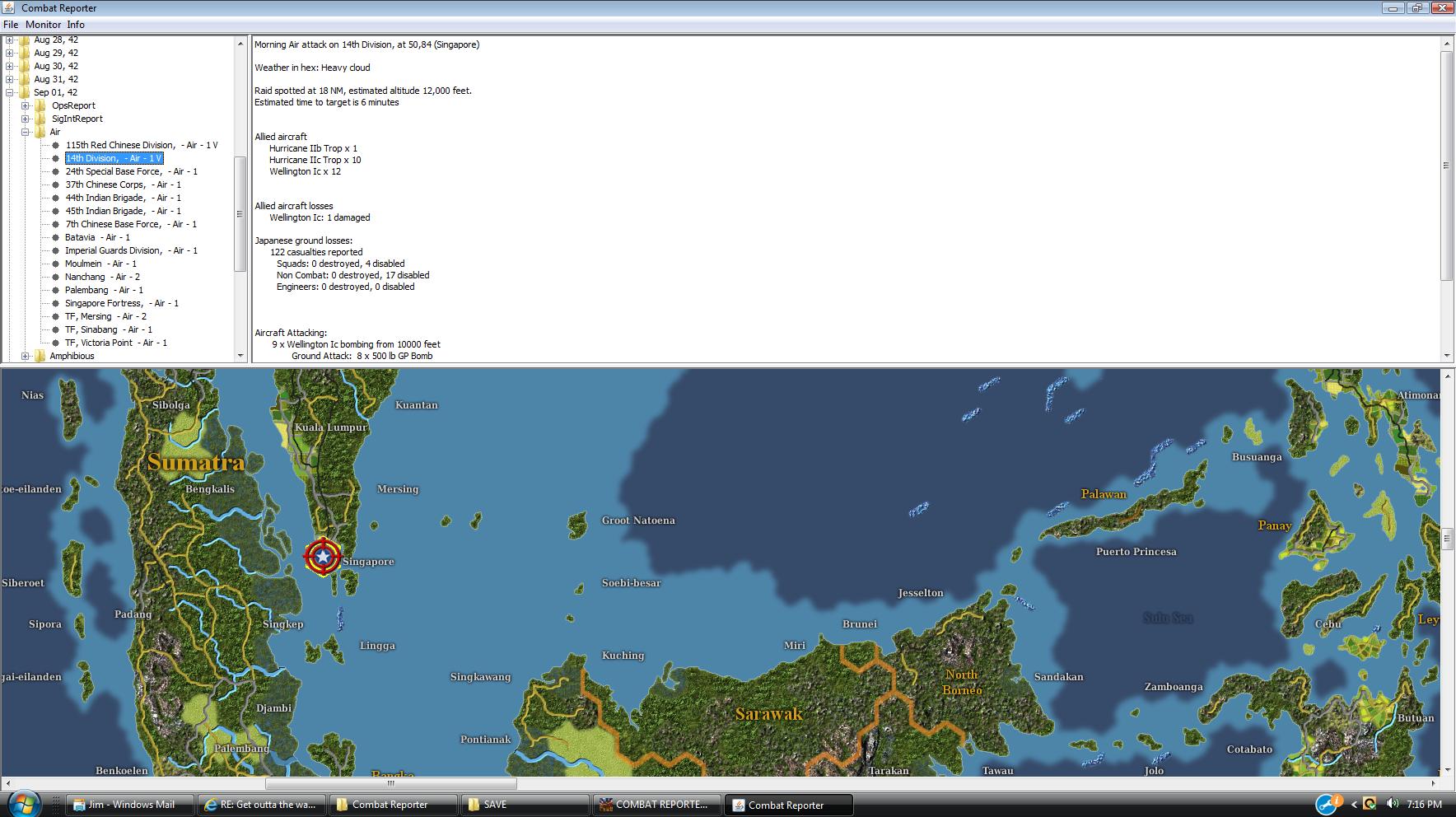The width and height of the screenshot is (1456, 817).
Task: Click the bullet icon beside Palembang
Action: tap(56, 290)
